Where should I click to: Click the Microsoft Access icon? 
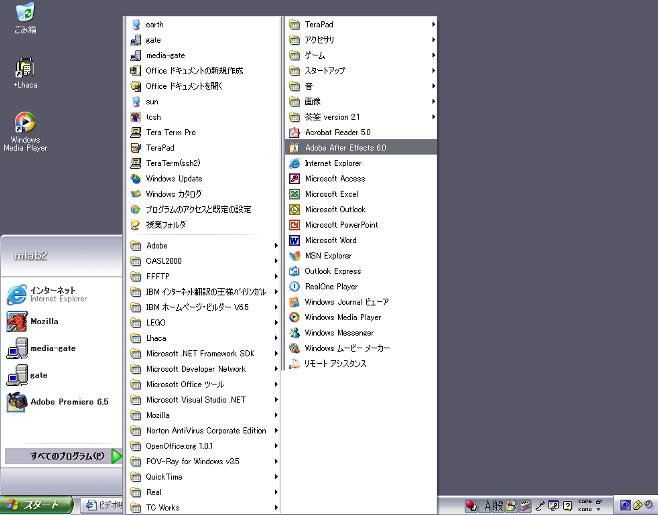coord(295,178)
